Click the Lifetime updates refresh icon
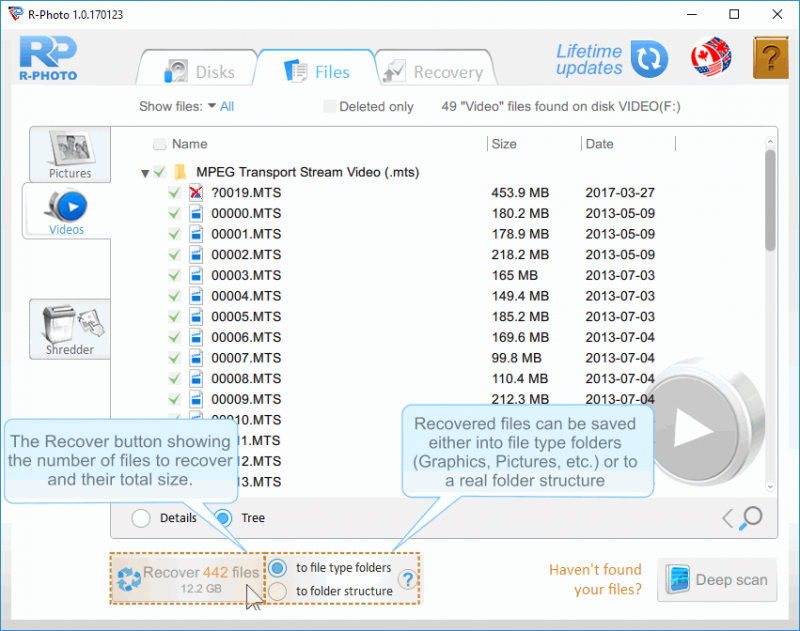The height and width of the screenshot is (631, 800). click(x=652, y=60)
